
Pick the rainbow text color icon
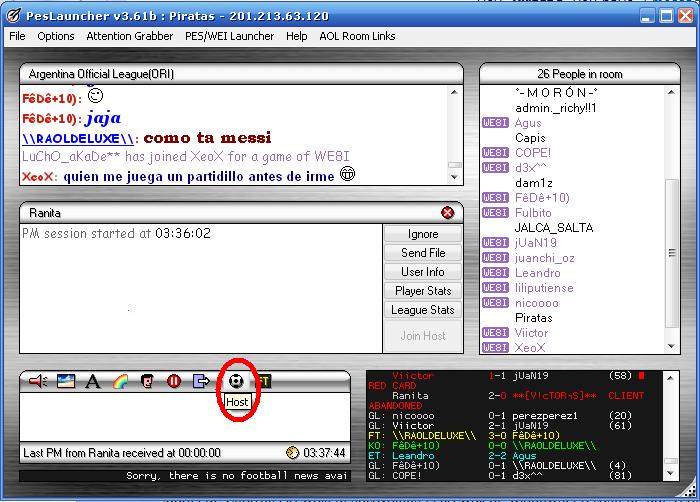coord(120,381)
